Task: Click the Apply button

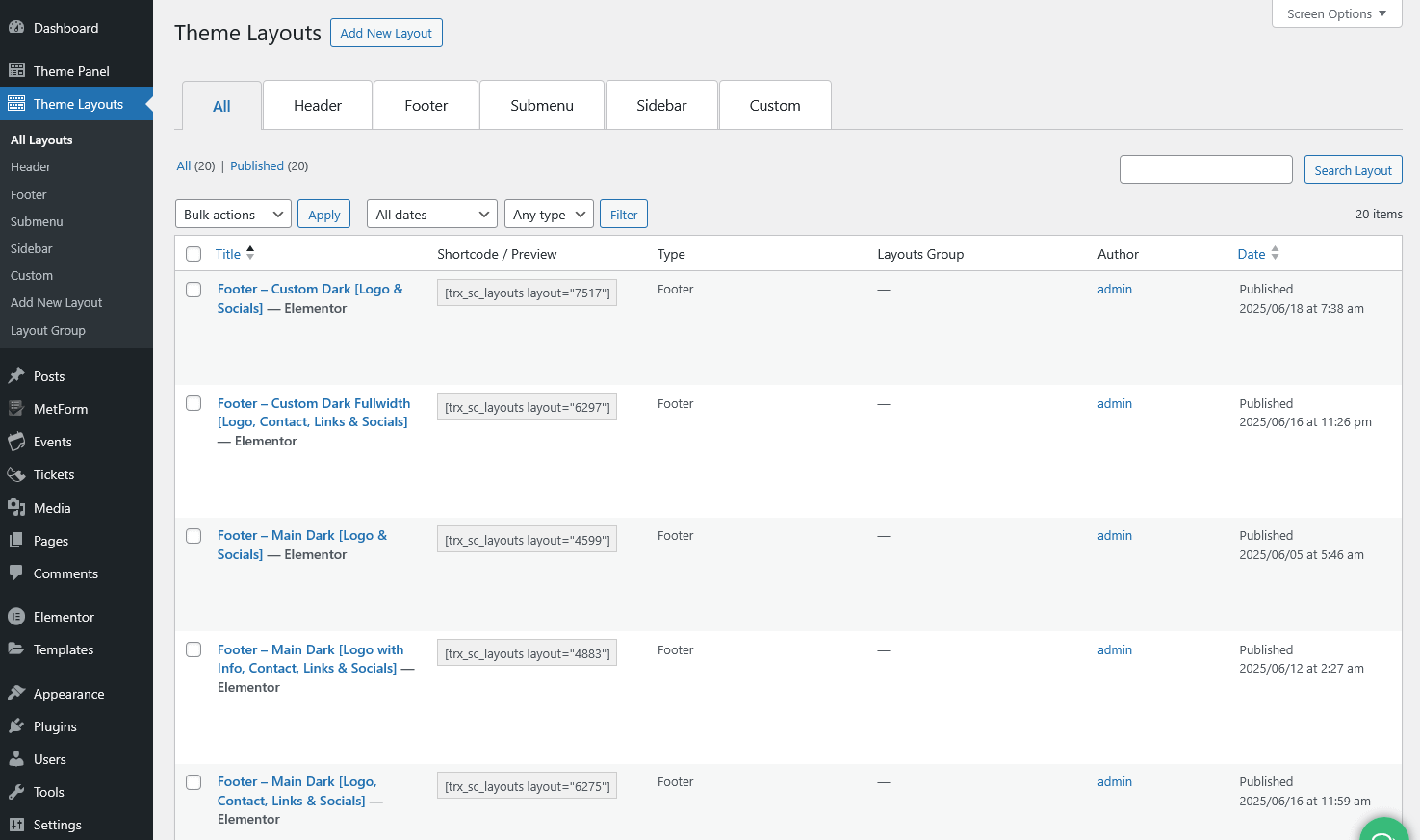Action: [x=324, y=214]
